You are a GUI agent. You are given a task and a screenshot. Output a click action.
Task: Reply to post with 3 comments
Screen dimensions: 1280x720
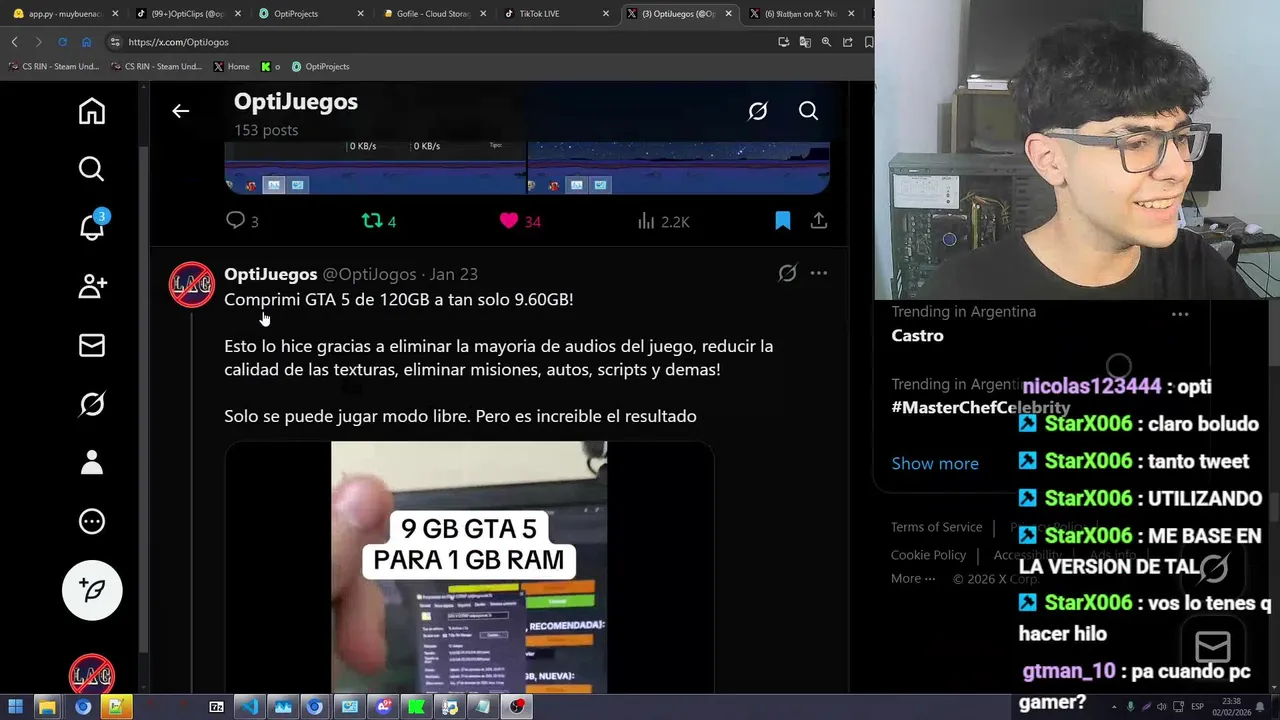[x=242, y=221]
